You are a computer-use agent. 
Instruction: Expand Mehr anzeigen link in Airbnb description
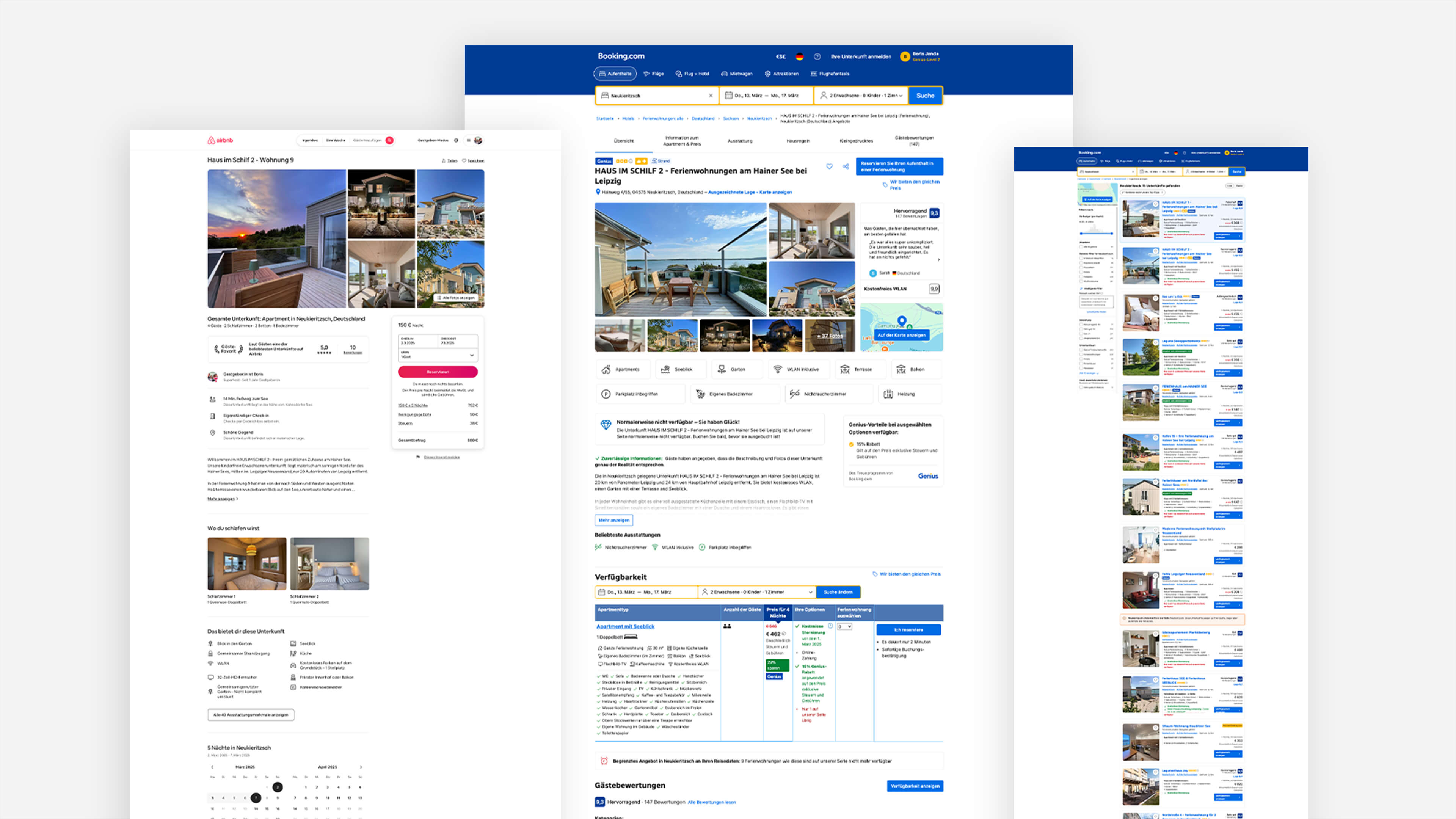click(x=222, y=499)
